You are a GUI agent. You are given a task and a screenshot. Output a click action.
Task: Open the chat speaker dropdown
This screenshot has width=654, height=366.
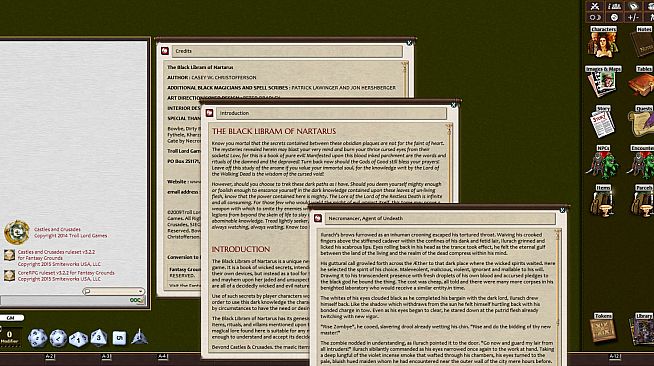(113, 291)
